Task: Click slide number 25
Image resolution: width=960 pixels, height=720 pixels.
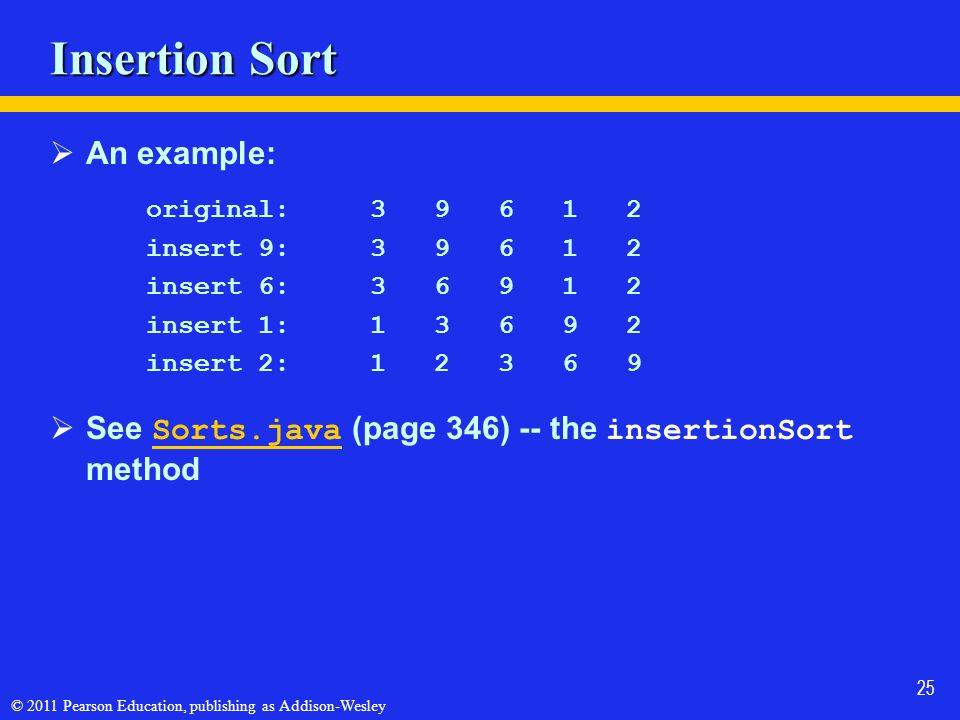Action: click(x=925, y=688)
